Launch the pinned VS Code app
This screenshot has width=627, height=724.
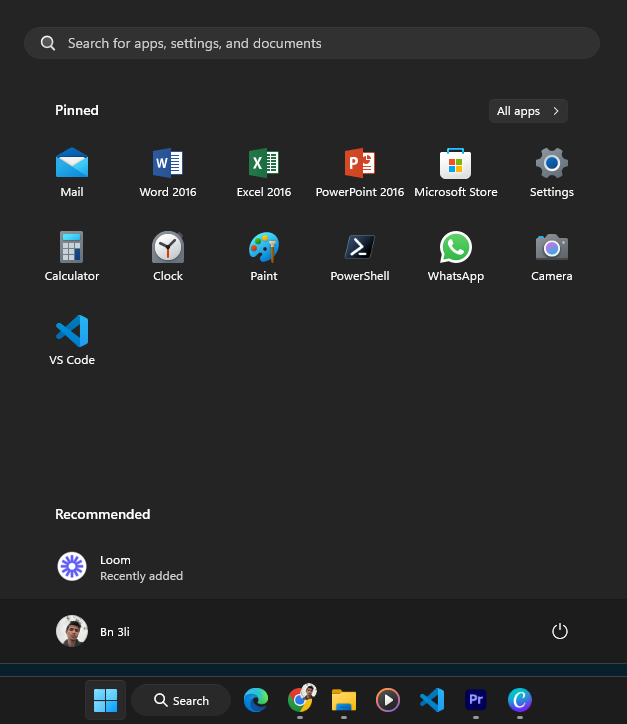(72, 340)
